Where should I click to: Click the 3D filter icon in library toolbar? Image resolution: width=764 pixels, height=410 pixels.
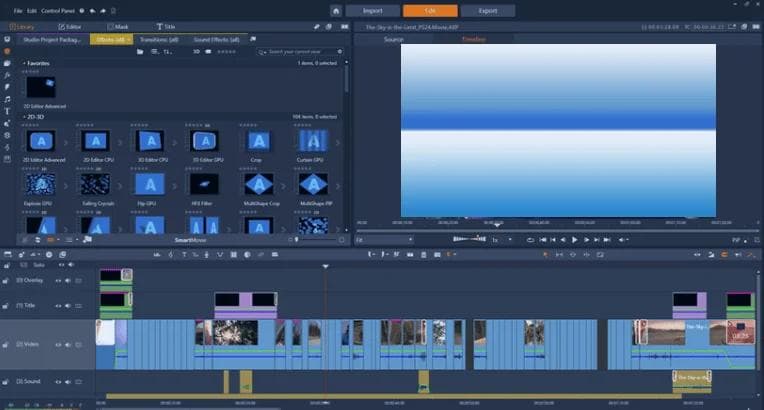pyautogui.click(x=196, y=52)
